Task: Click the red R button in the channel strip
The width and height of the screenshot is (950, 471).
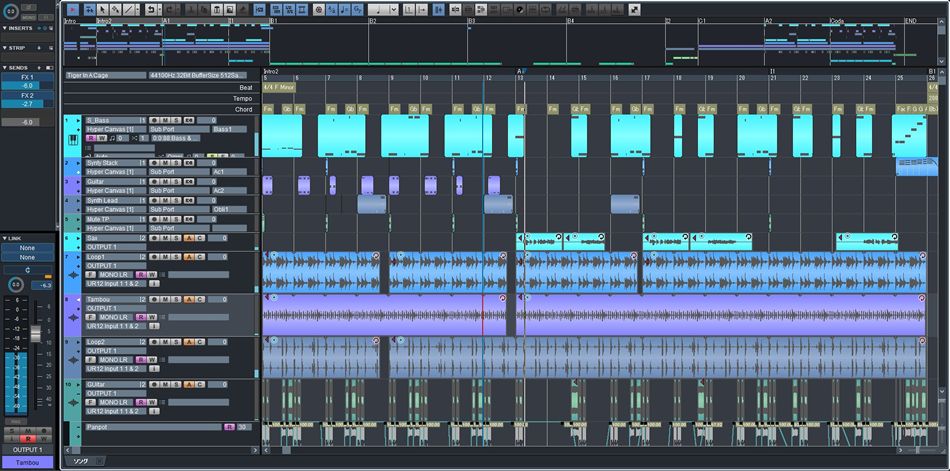Action: (x=27, y=438)
